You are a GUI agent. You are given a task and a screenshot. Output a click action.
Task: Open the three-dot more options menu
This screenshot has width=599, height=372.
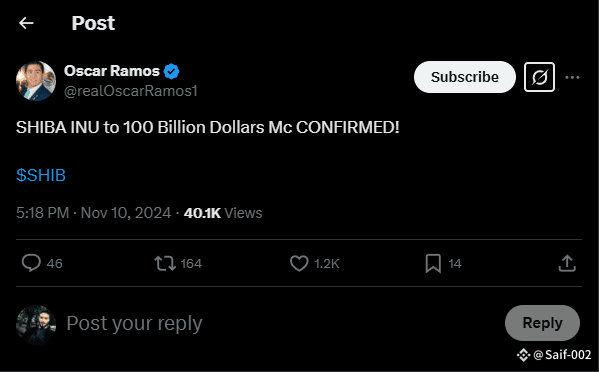click(x=572, y=78)
